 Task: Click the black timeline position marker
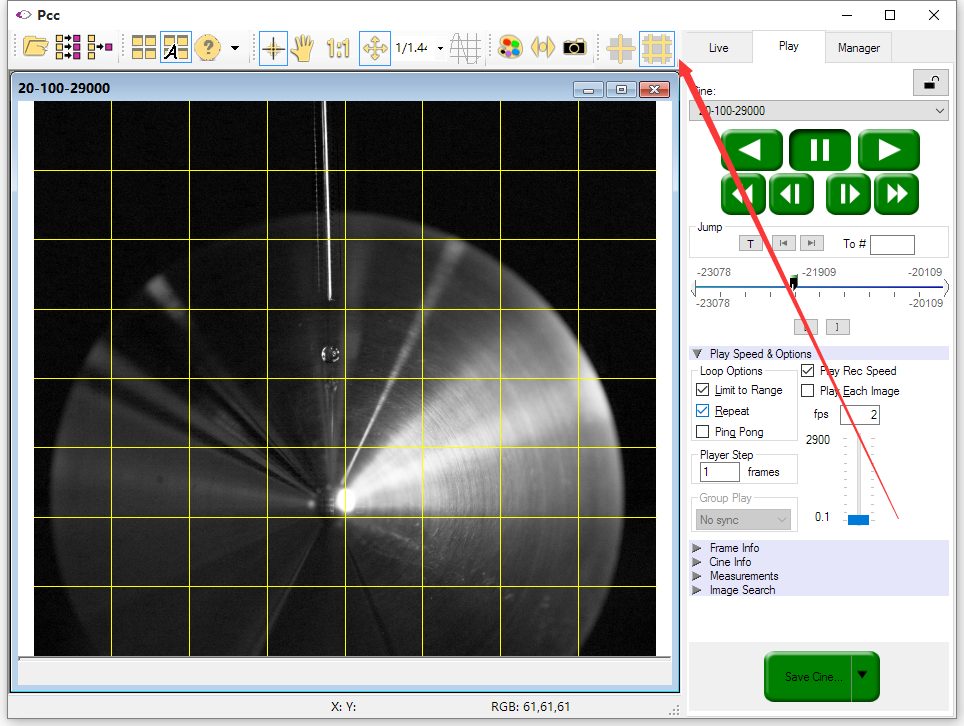[794, 283]
